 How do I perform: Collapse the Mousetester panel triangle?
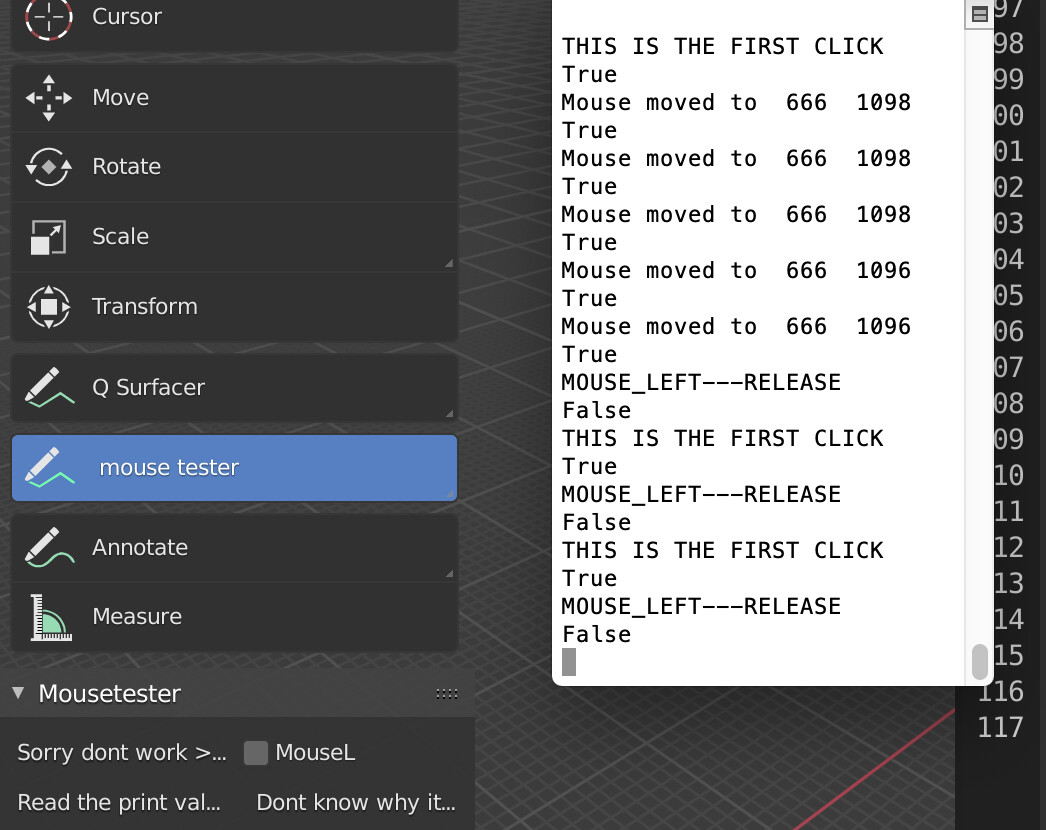coord(18,693)
